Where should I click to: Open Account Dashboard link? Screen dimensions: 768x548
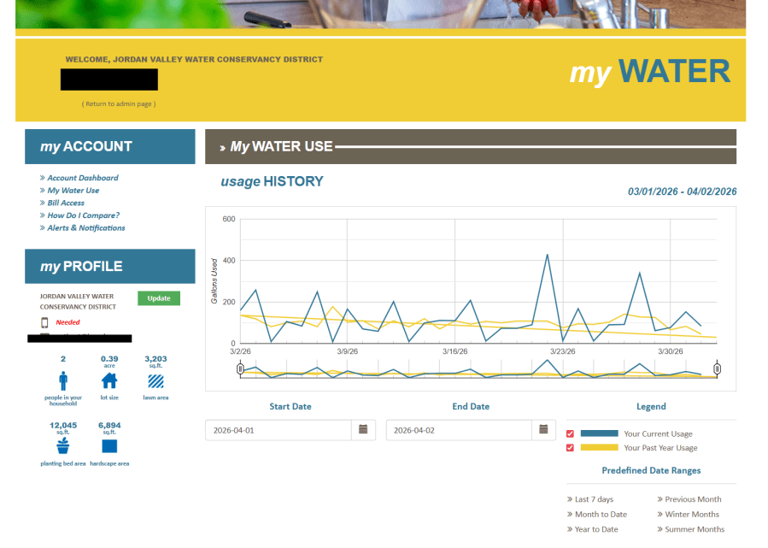point(83,178)
